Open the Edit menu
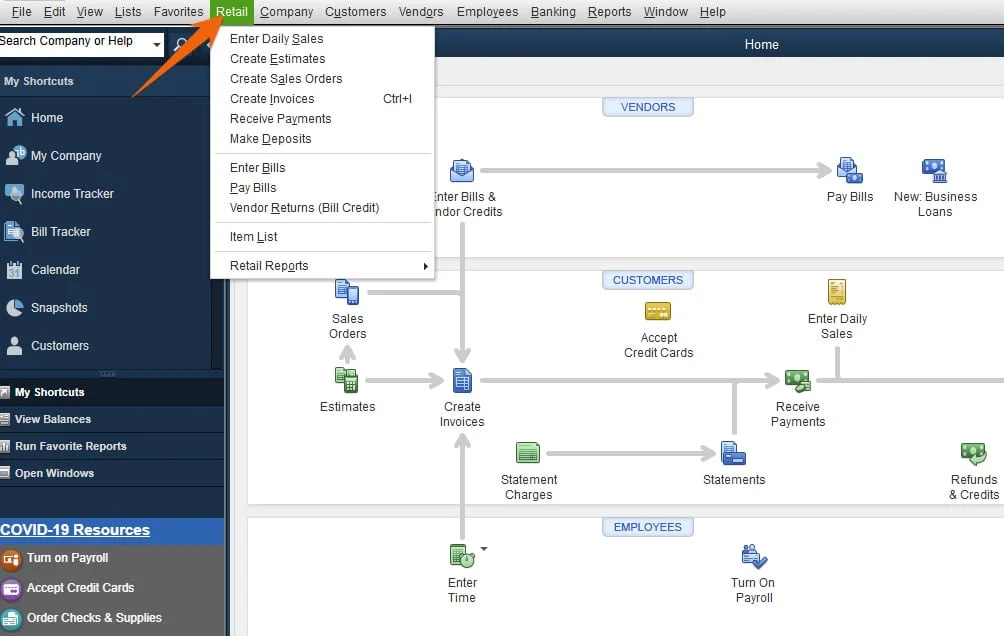Viewport: 1004px width, 636px height. coord(54,12)
